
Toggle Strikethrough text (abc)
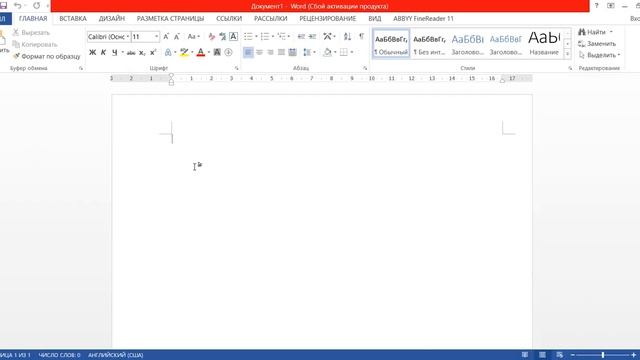pos(131,53)
